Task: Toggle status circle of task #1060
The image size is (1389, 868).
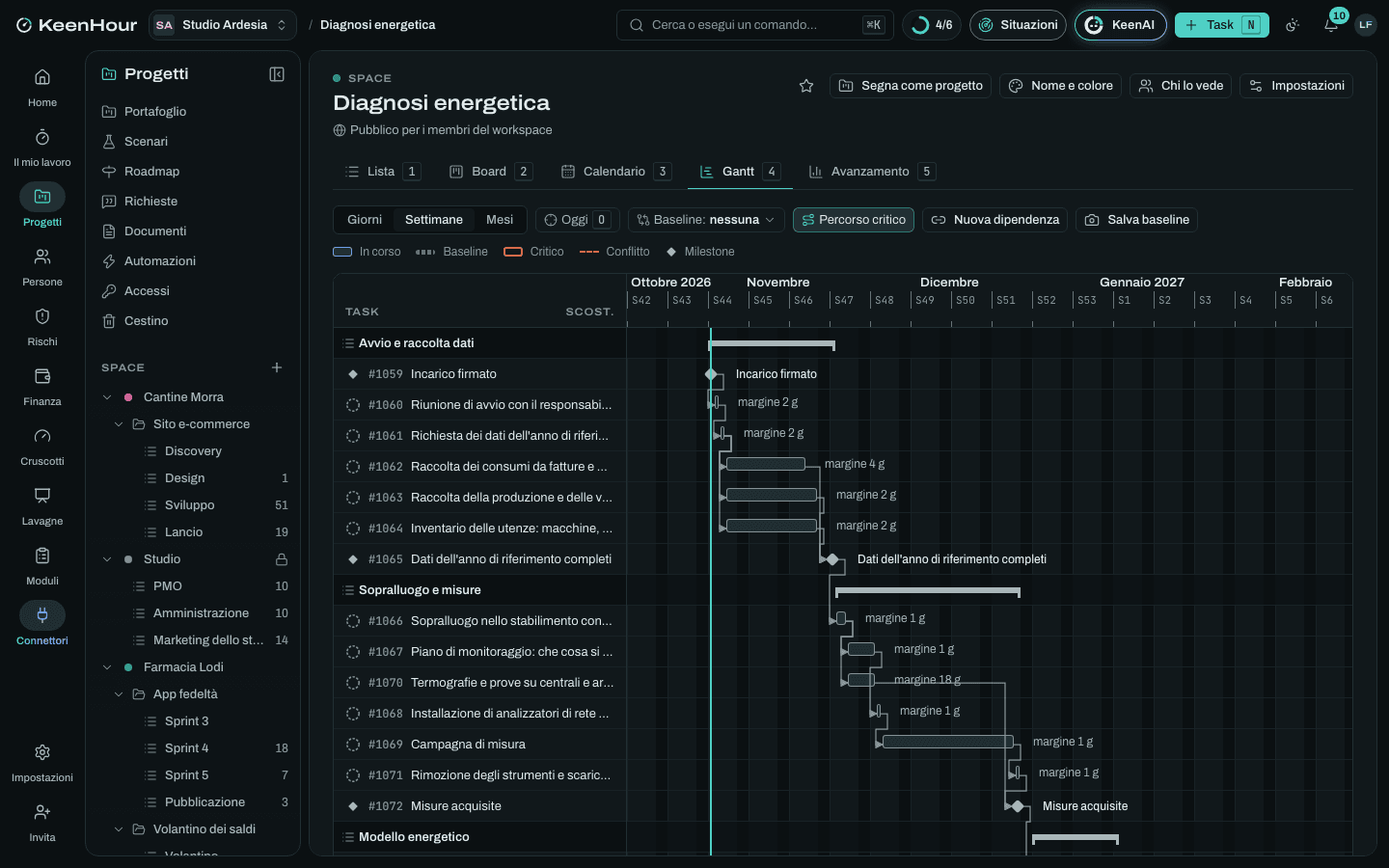Action: pos(353,405)
